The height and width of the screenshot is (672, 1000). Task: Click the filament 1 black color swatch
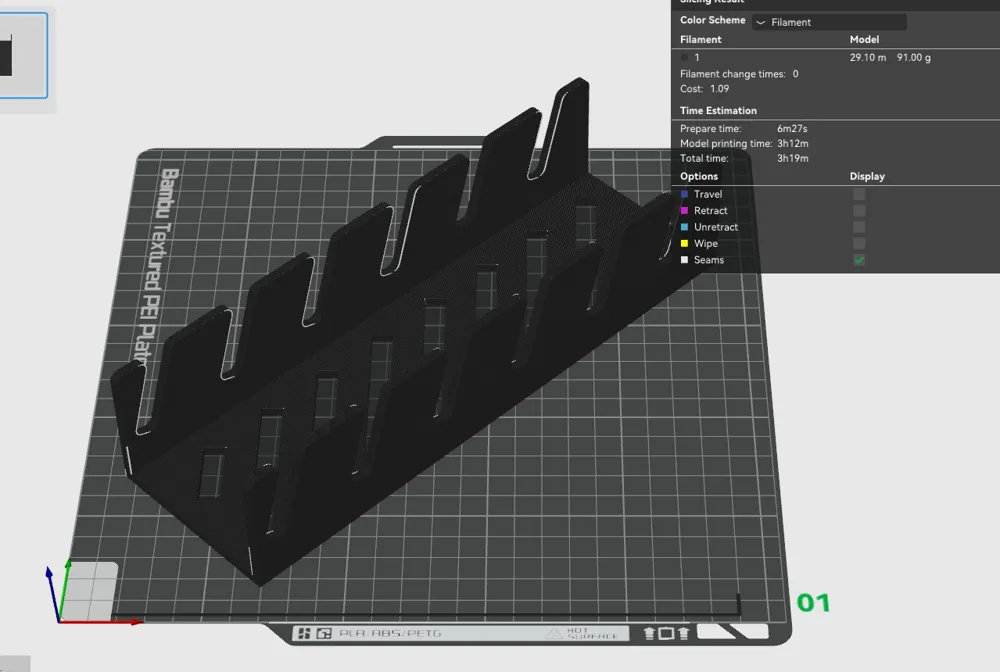pyautogui.click(x=684, y=57)
